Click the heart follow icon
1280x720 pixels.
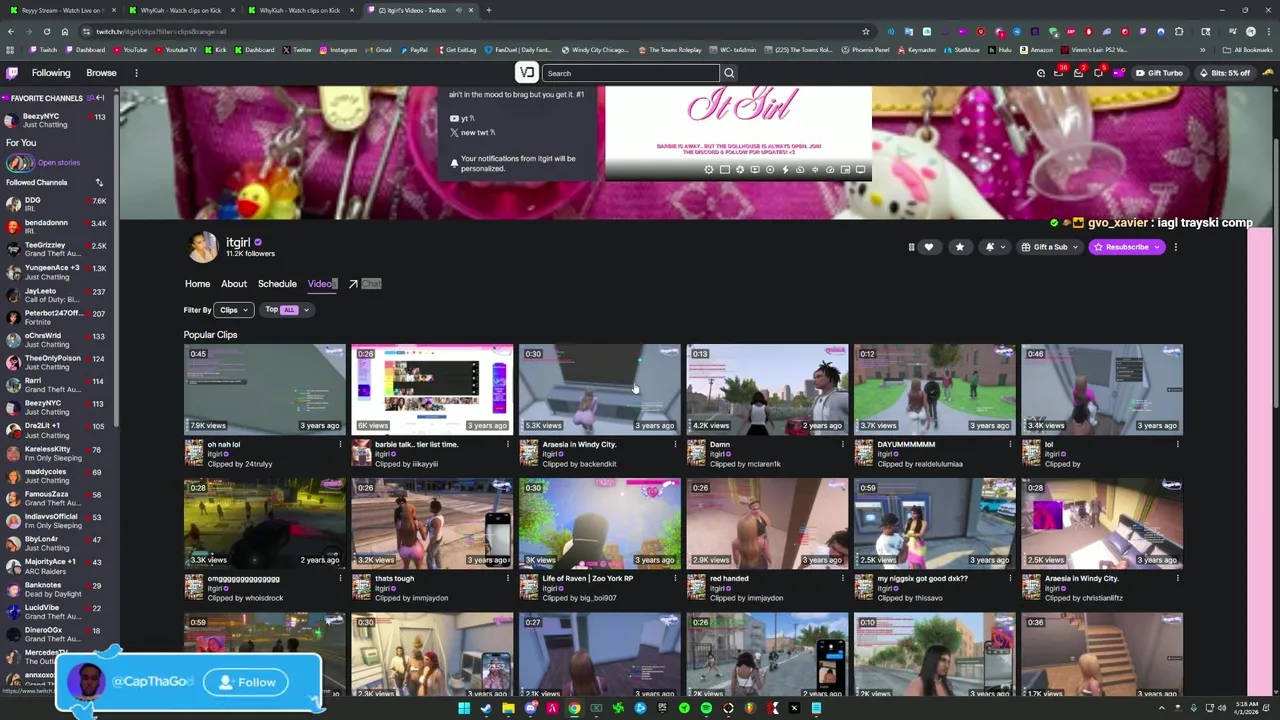coord(929,247)
